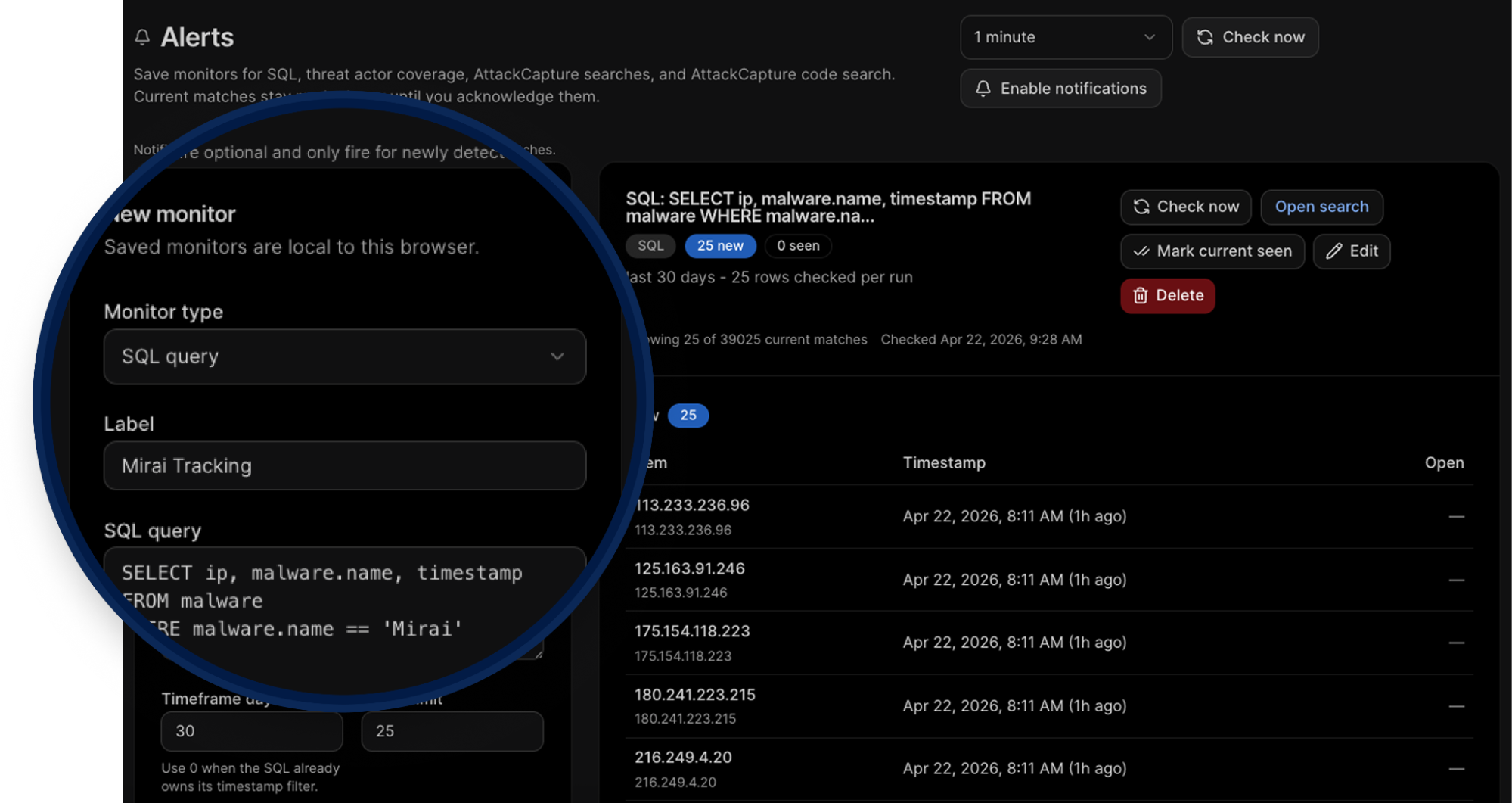Click the timestamp in the 216.249.4.20 row
The image size is (1512, 803).
coord(1014,768)
